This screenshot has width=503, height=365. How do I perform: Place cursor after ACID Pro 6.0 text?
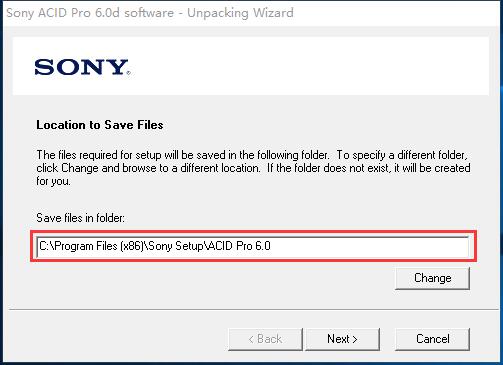pos(271,246)
